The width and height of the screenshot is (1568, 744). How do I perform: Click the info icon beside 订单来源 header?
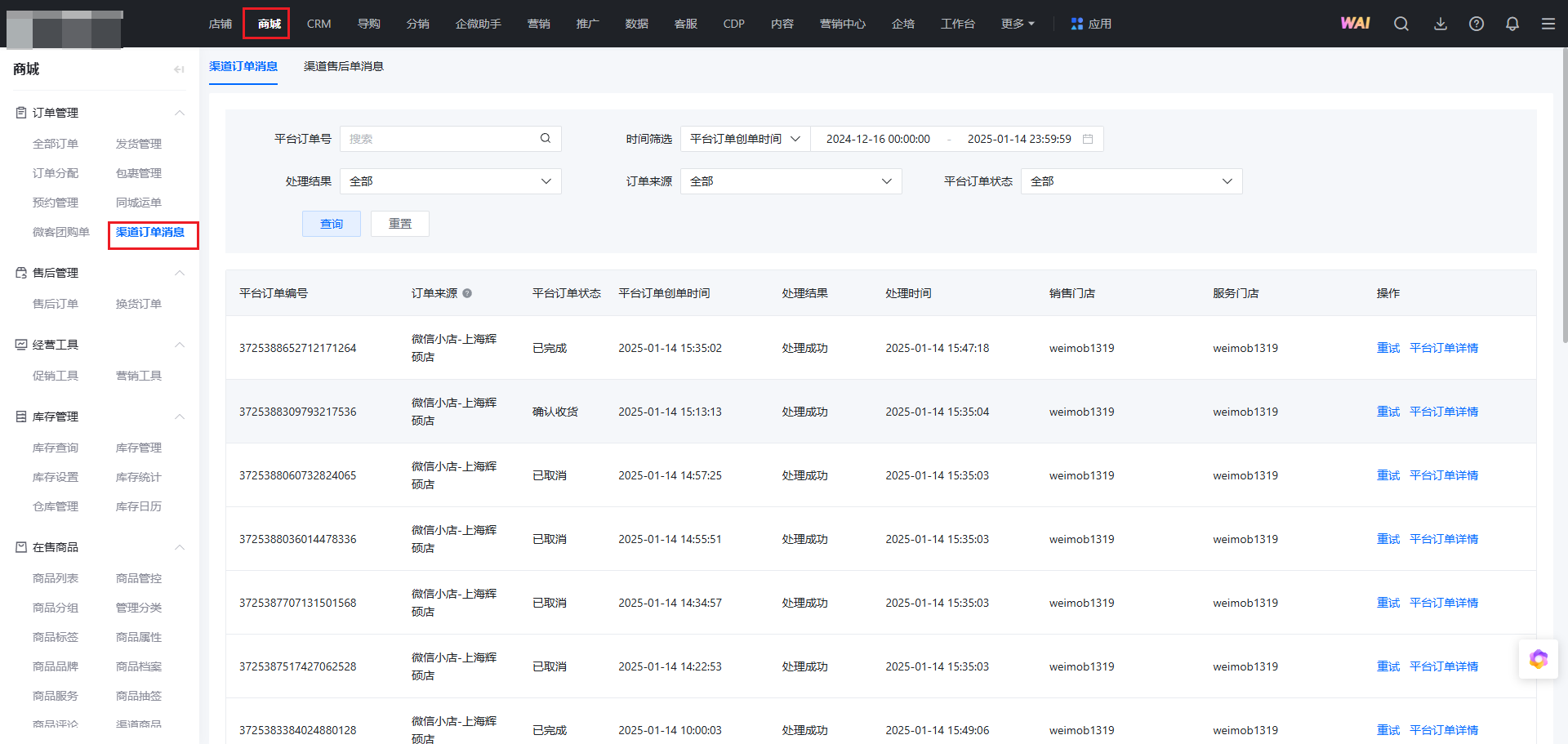click(x=467, y=293)
